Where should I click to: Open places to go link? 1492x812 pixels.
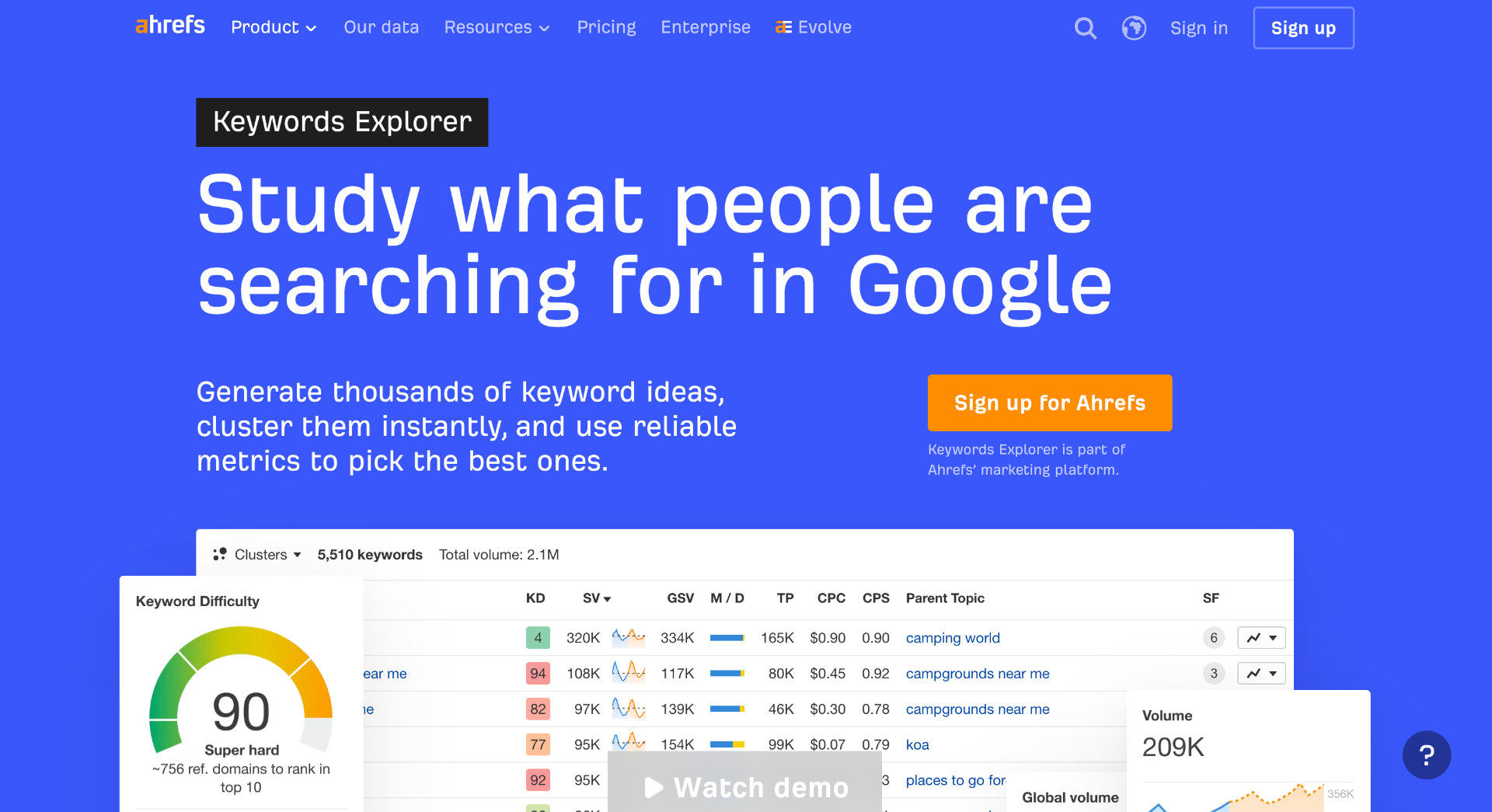pos(956,780)
